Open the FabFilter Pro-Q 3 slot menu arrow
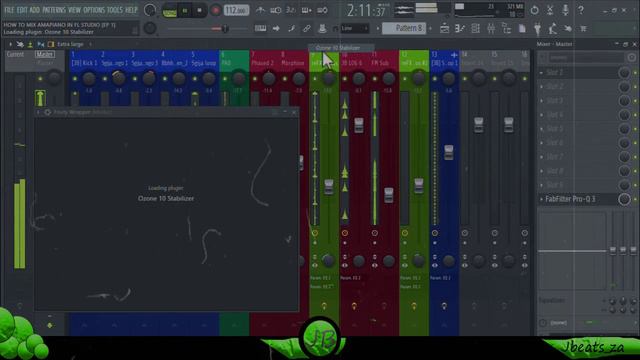 (542, 199)
